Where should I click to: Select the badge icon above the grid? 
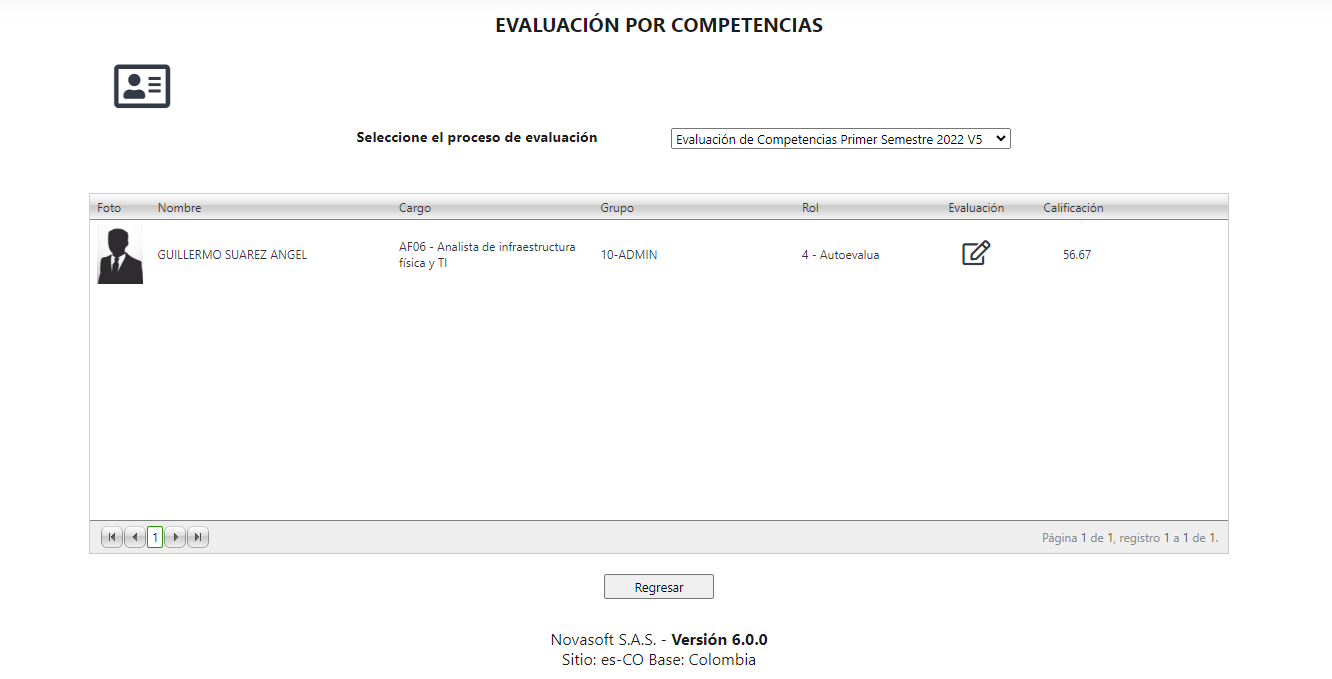141,86
